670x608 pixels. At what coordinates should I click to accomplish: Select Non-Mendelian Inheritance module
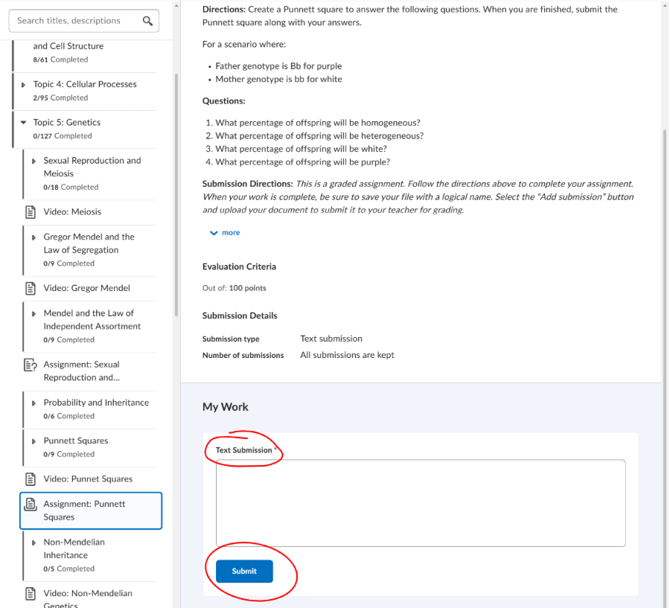(74, 549)
